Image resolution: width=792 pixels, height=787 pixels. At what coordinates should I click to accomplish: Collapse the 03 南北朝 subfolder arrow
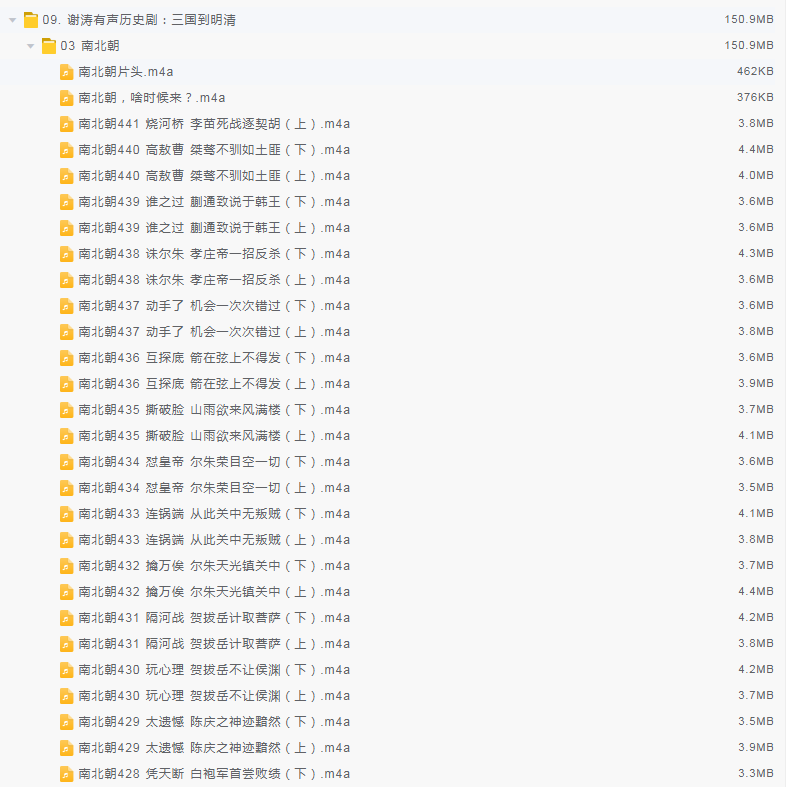point(31,45)
